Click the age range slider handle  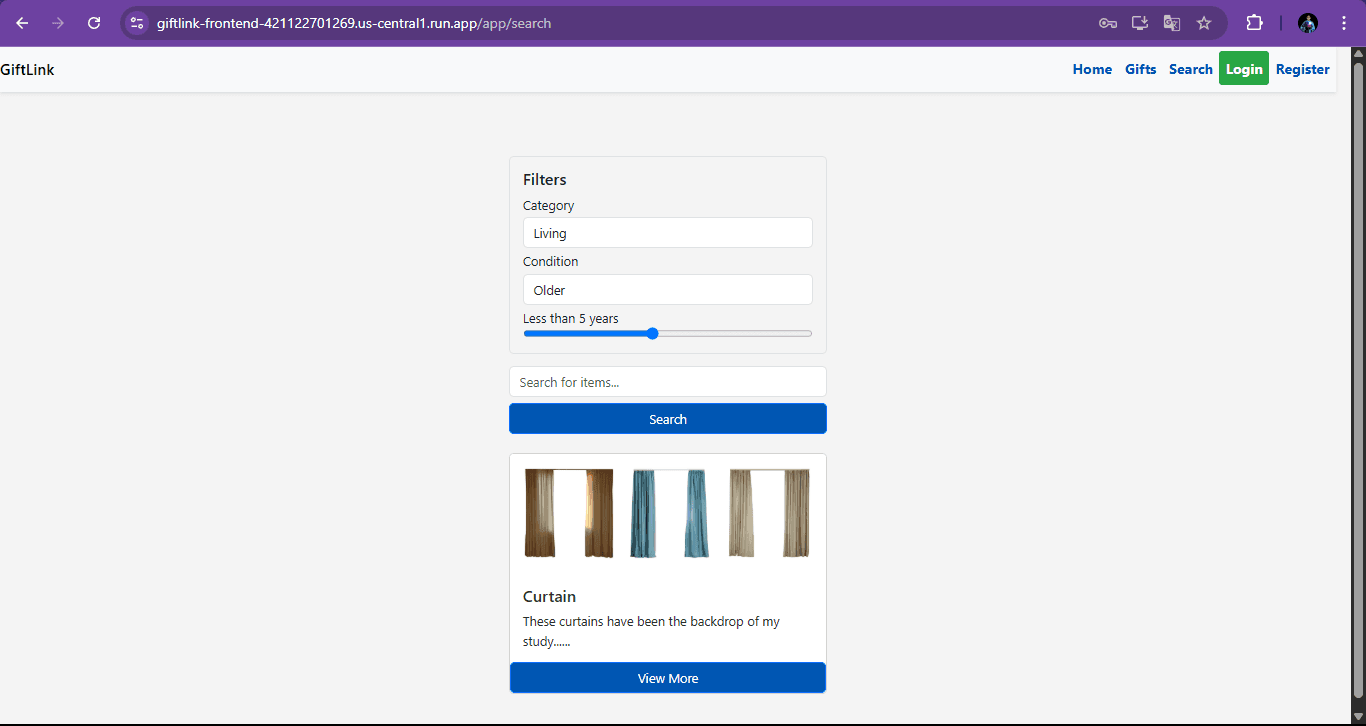click(x=652, y=334)
